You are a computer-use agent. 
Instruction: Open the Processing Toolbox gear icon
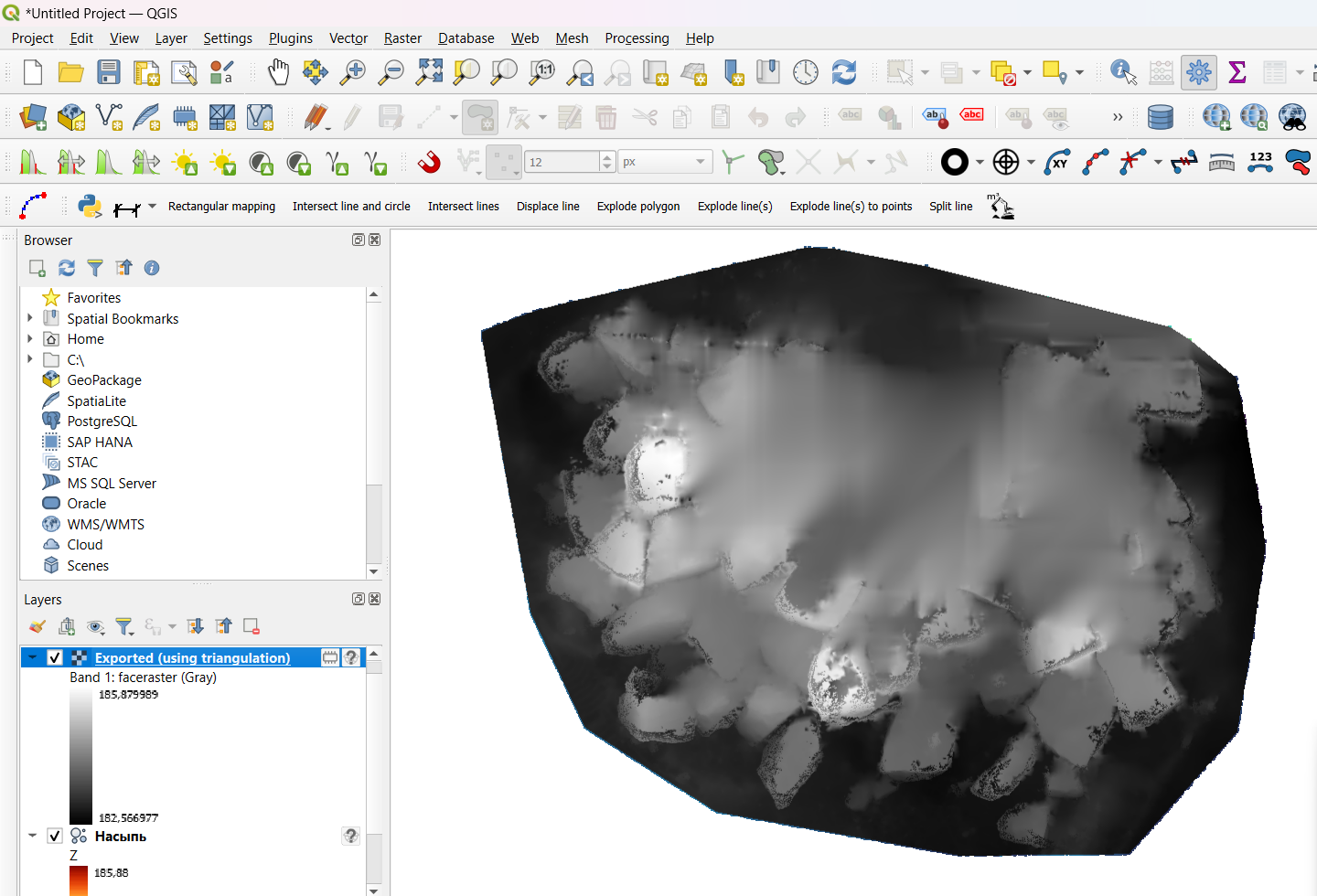coord(1198,72)
